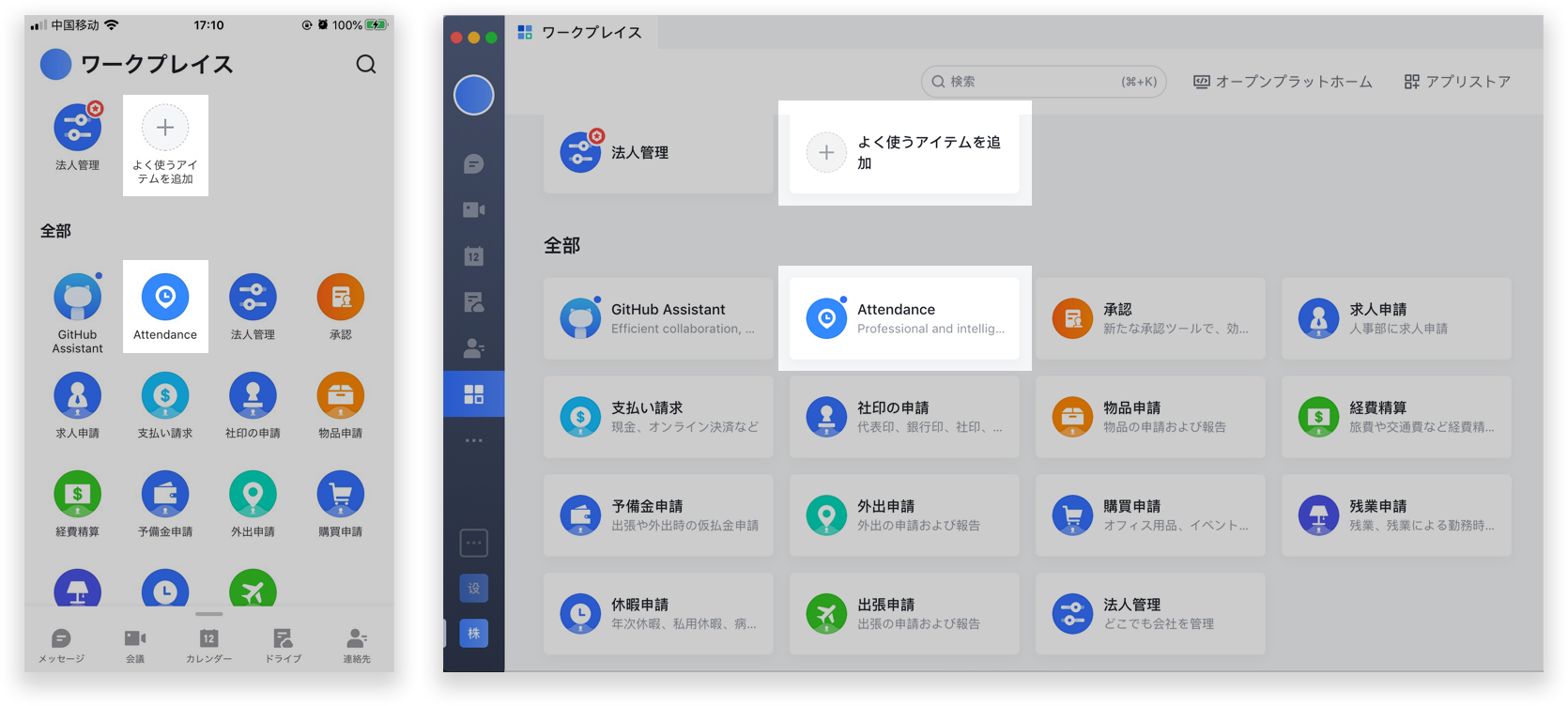Open Calendar in the desktop left sidebar
Image resolution: width=1568 pixels, height=706 pixels.
tap(473, 256)
